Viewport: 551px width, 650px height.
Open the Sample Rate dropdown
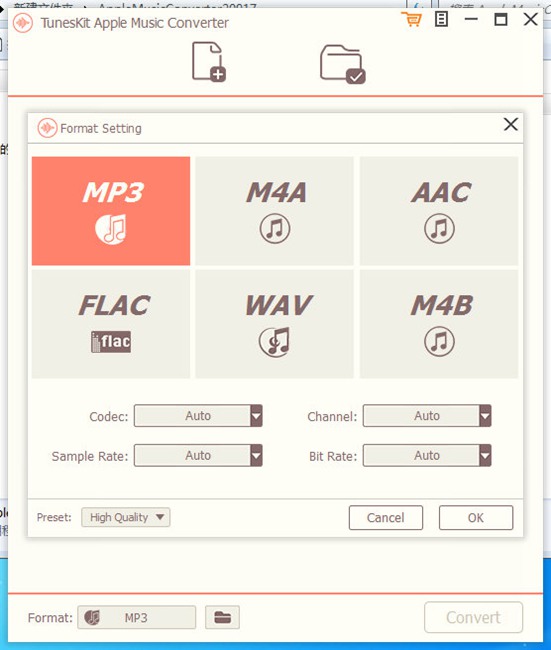point(198,456)
